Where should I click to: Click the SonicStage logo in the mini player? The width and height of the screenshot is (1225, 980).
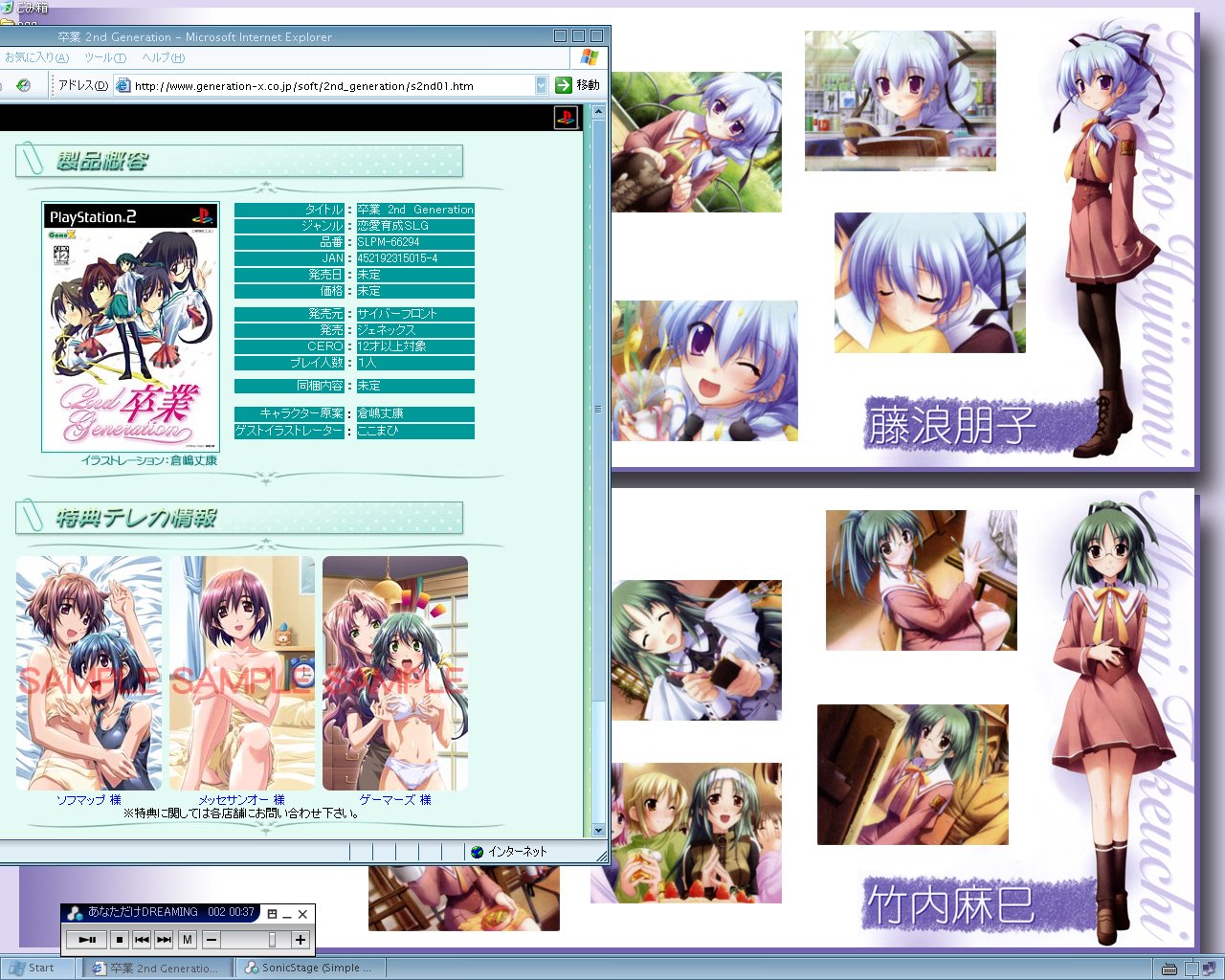point(74,913)
